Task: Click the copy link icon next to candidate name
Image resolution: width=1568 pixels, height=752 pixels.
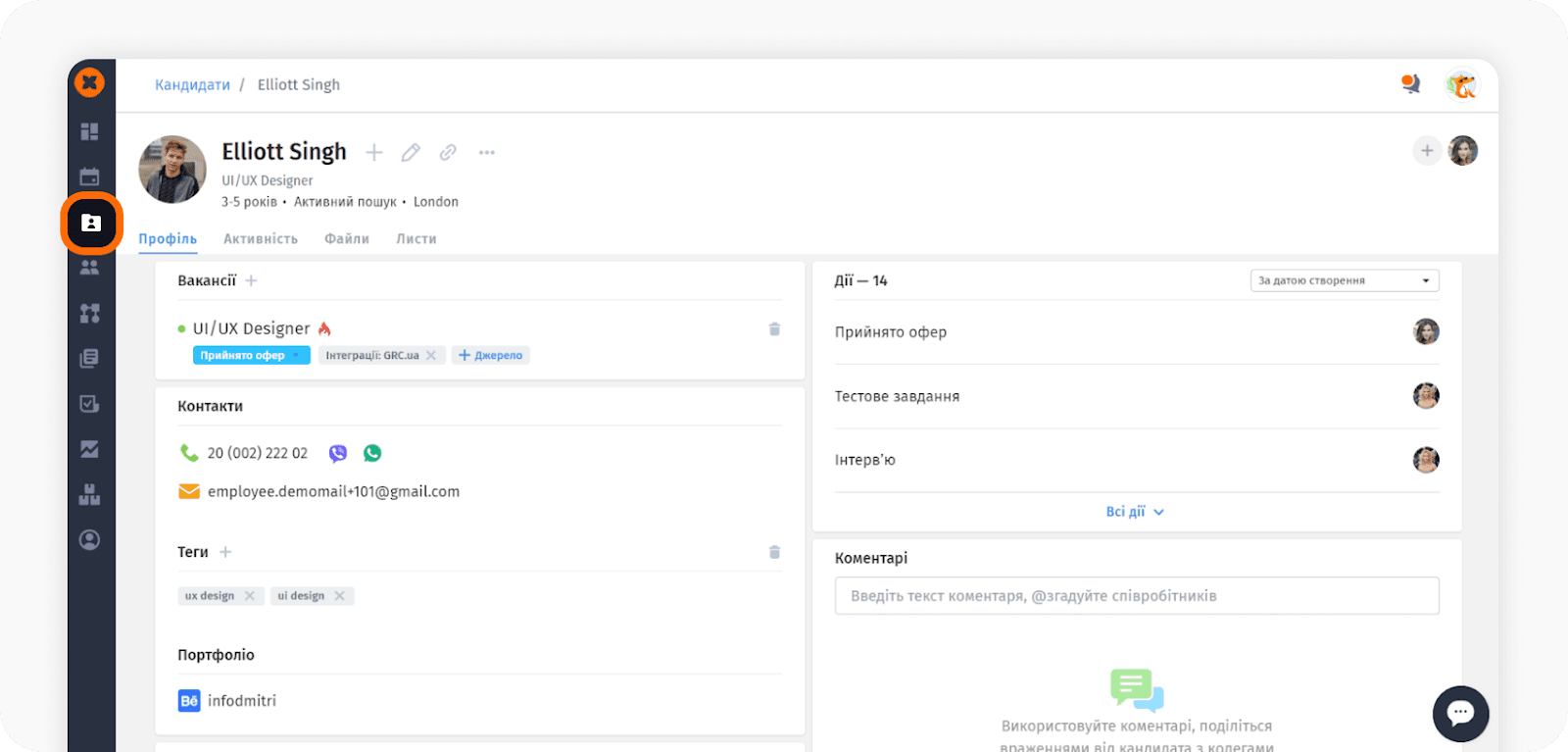Action: [x=448, y=152]
